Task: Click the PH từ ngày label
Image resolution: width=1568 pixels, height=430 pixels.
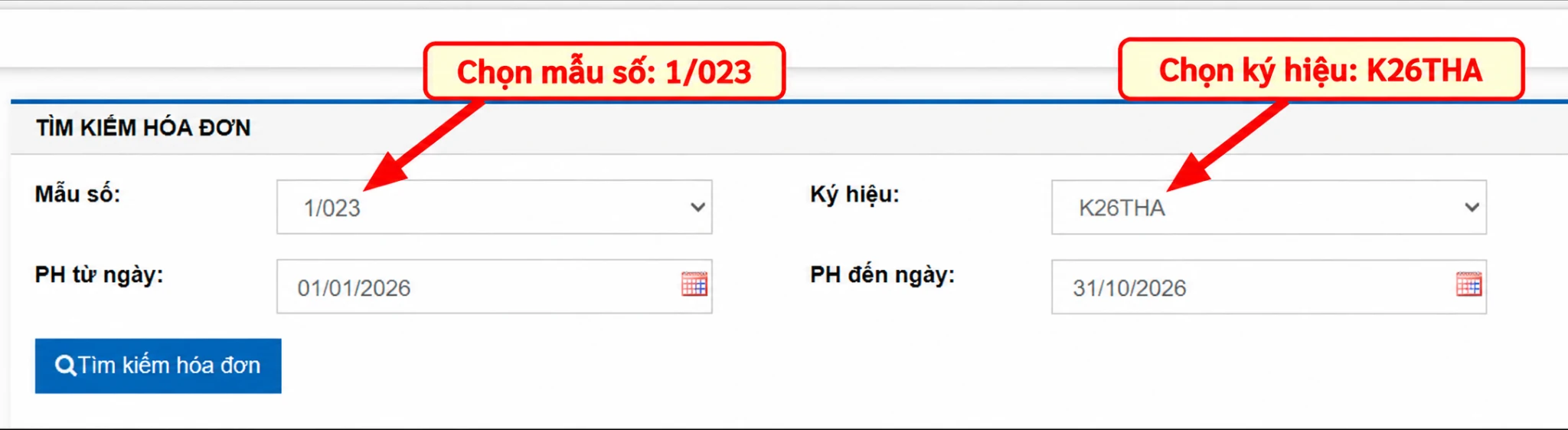Action: tap(99, 274)
